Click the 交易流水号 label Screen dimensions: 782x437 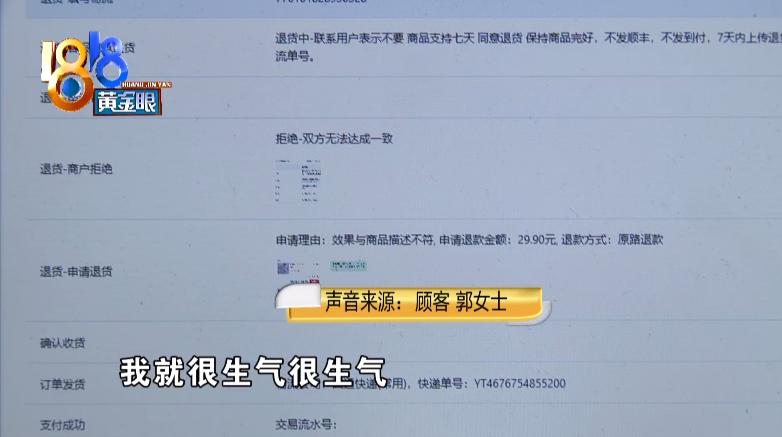pos(306,425)
